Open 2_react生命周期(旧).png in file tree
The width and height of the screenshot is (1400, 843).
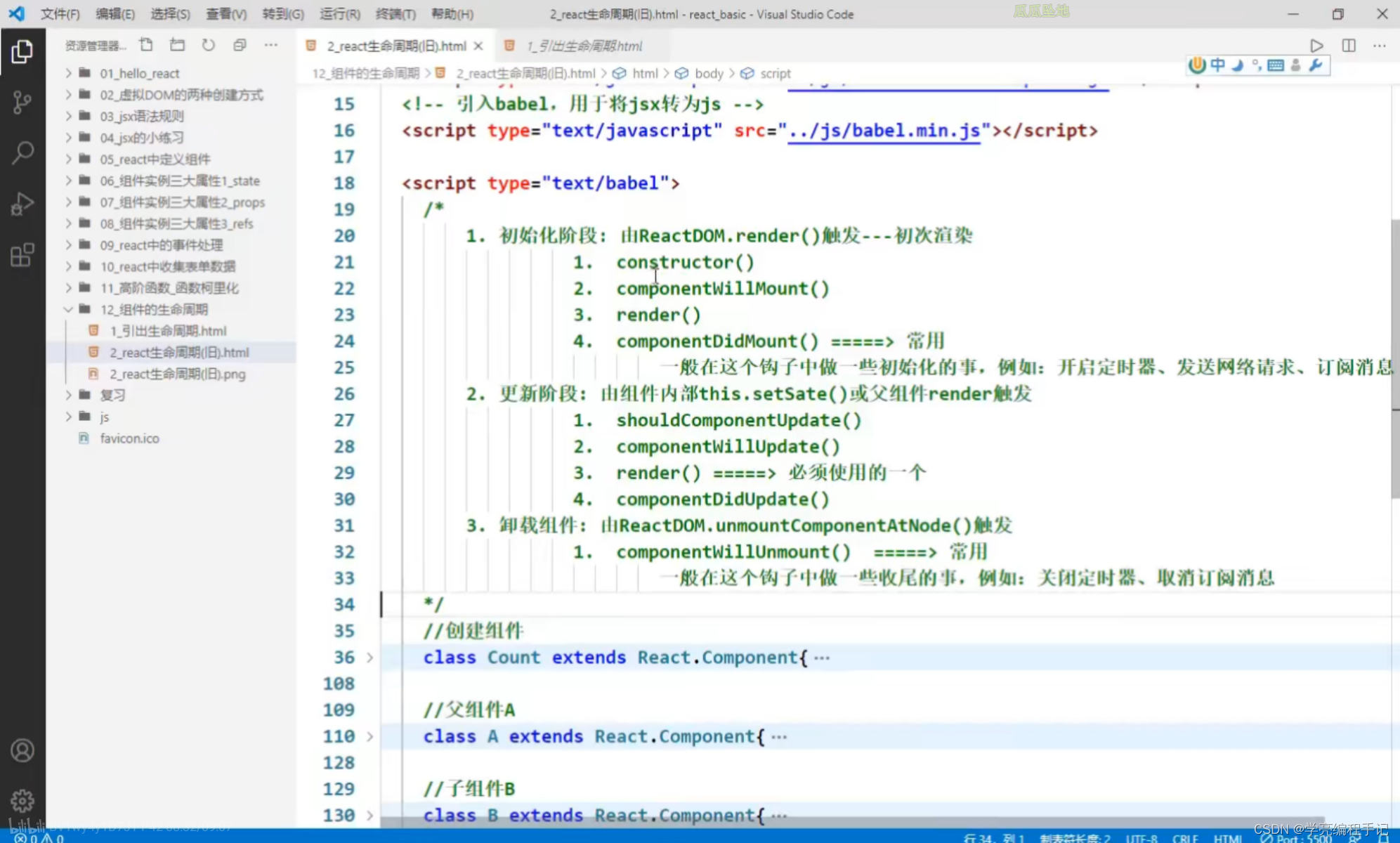pos(177,374)
